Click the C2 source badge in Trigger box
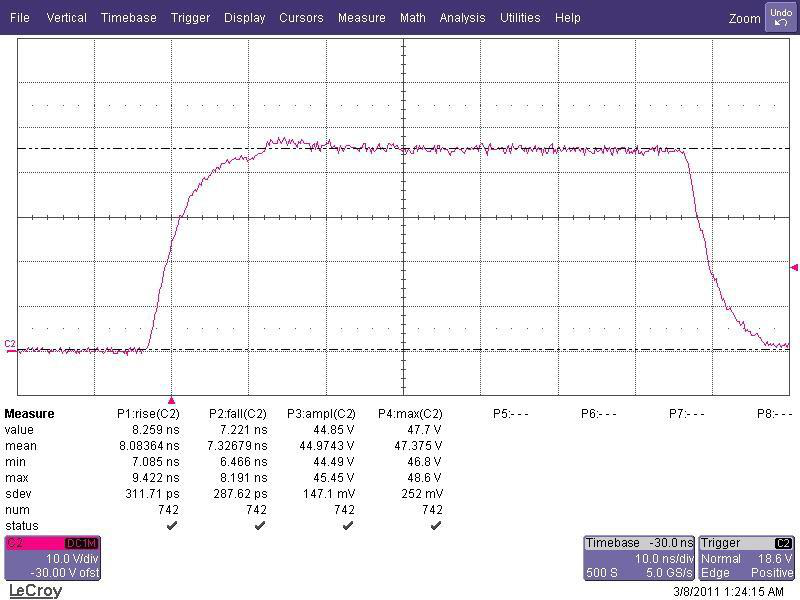The image size is (800, 600). 783,543
